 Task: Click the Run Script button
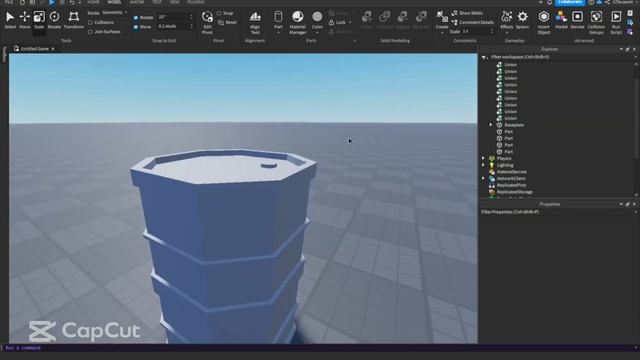pyautogui.click(x=616, y=23)
